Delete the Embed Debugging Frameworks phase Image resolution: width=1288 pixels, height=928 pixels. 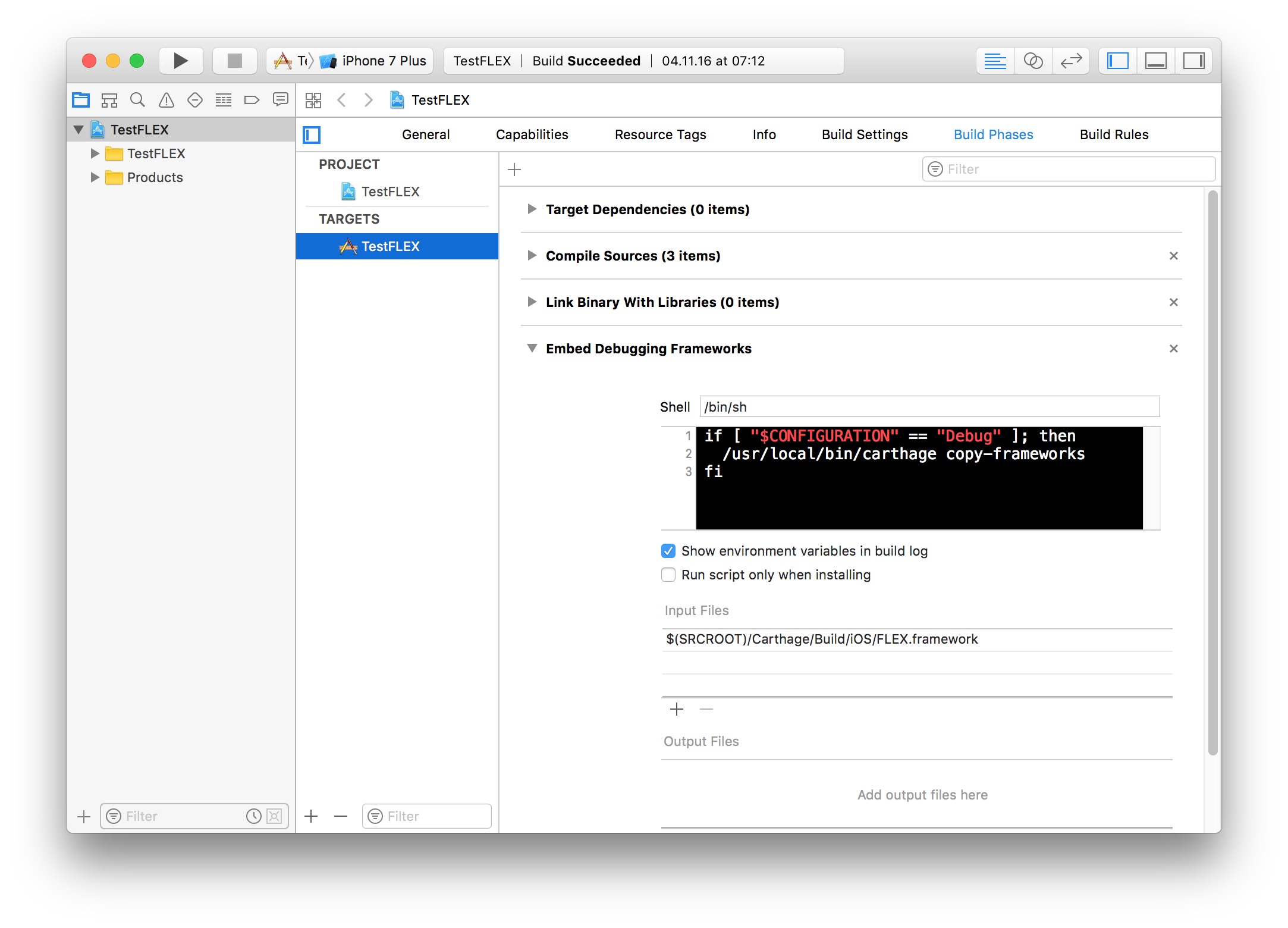(x=1173, y=349)
